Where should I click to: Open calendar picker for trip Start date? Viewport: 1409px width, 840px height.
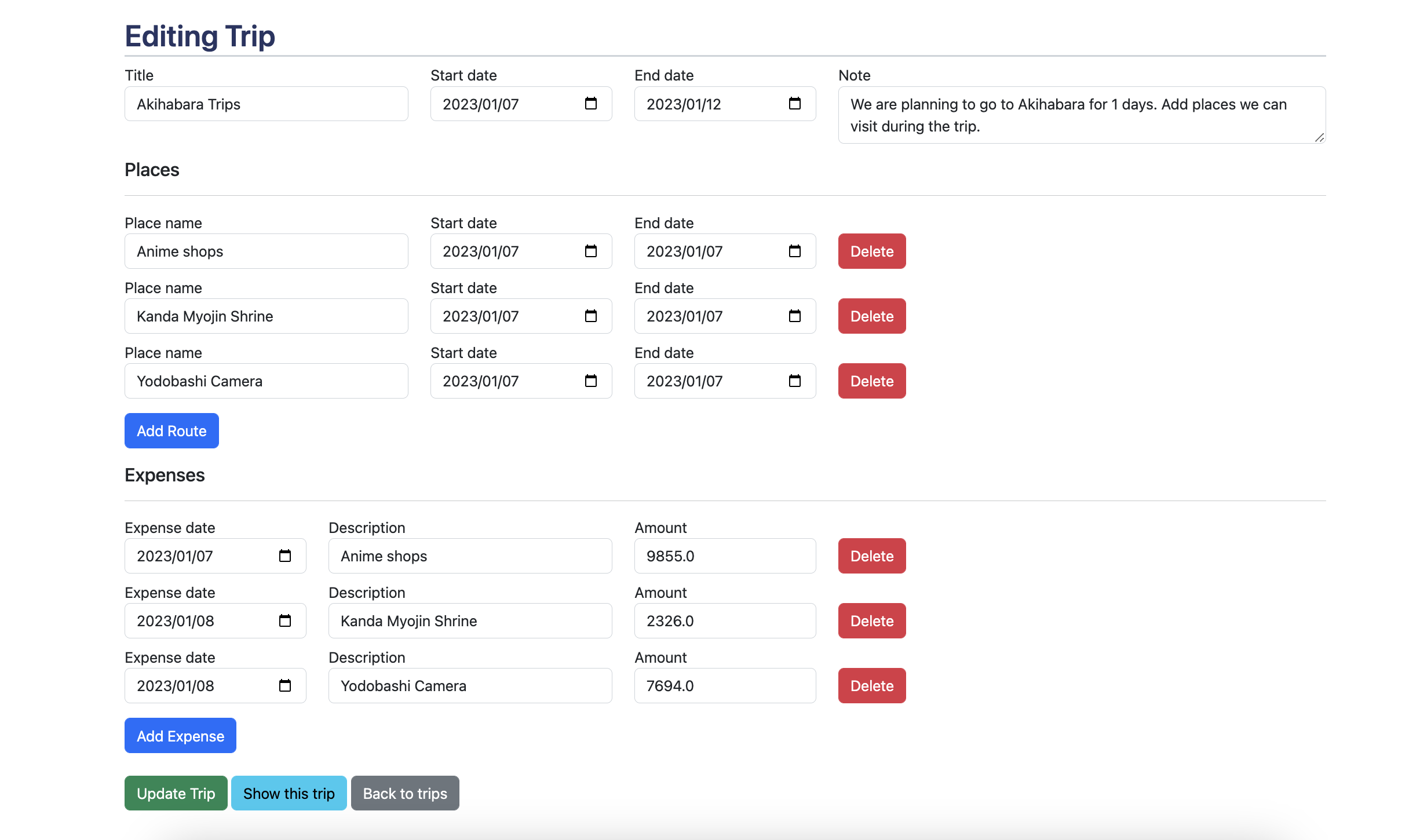pyautogui.click(x=590, y=104)
